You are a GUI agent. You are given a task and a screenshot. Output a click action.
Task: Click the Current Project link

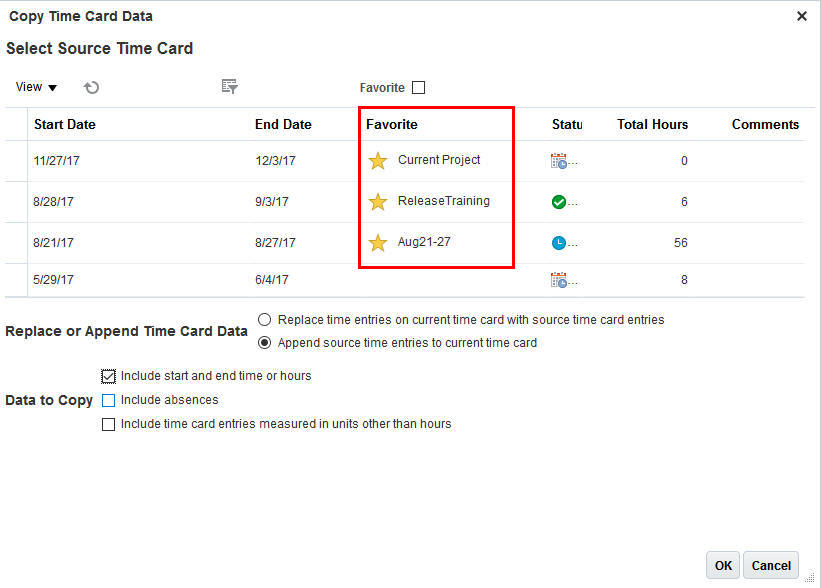pyautogui.click(x=441, y=160)
